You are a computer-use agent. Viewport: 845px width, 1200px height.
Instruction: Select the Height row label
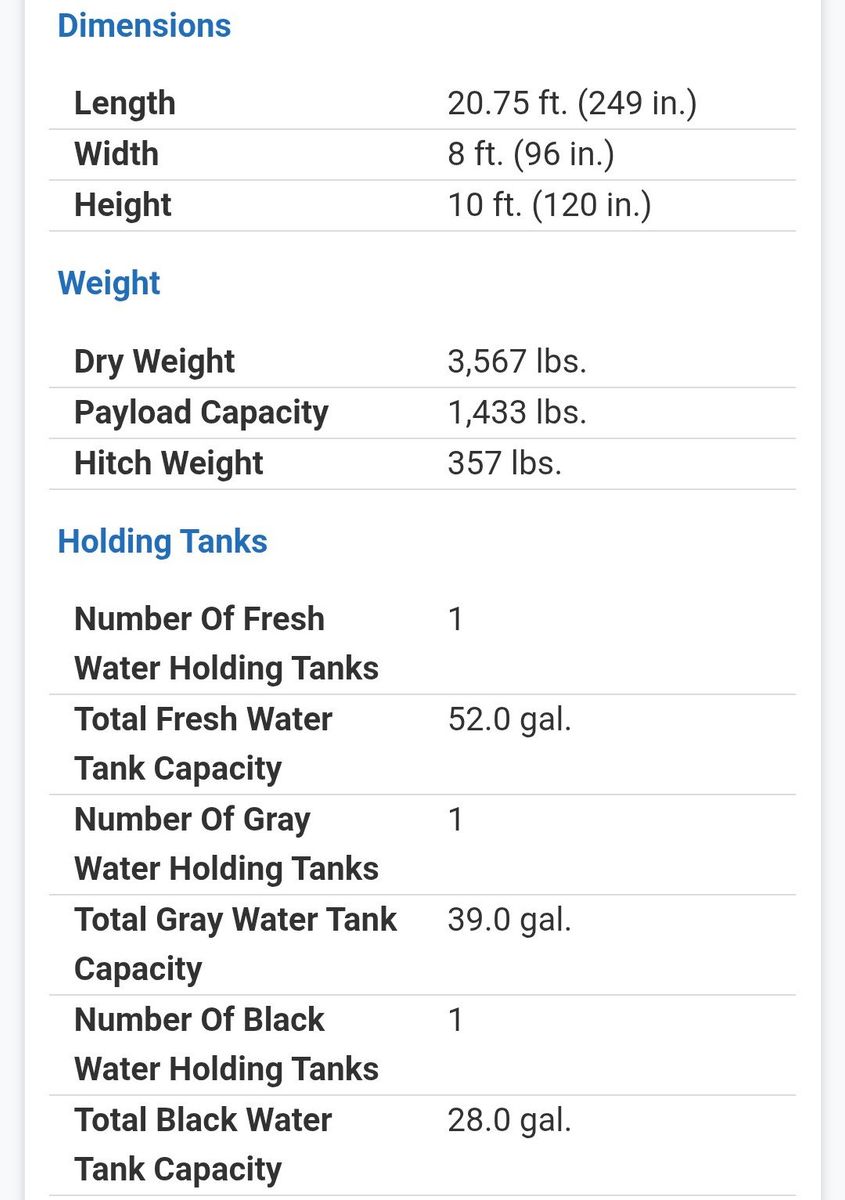(x=123, y=205)
